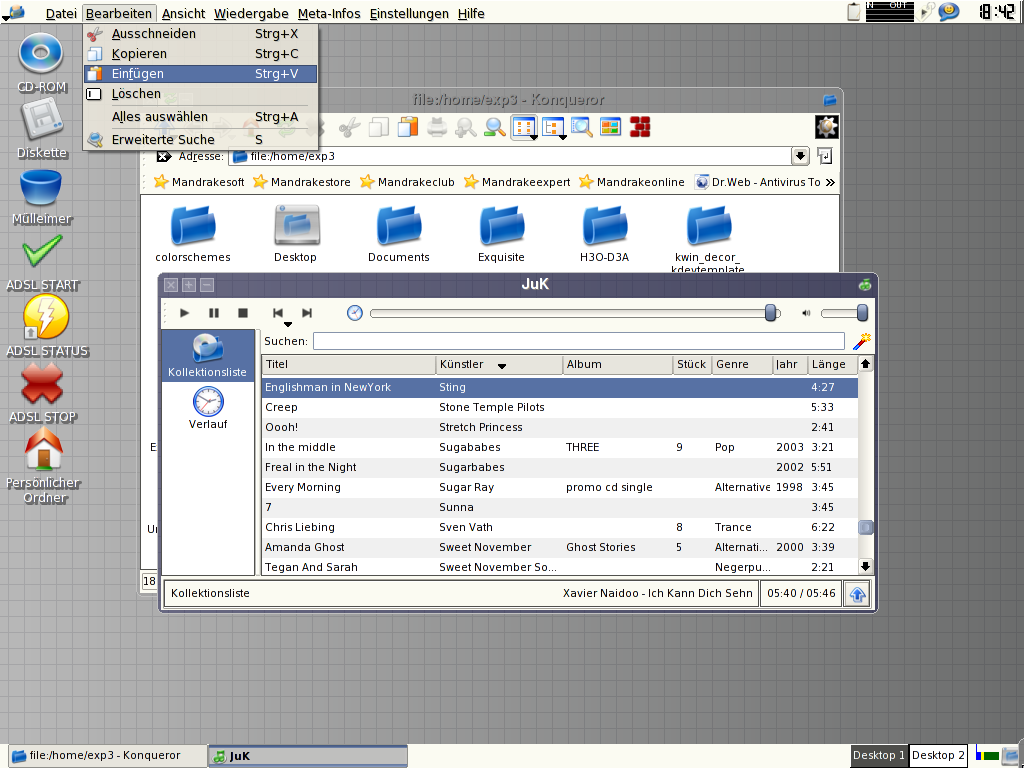Open the Mülleimer trash icon
Image resolution: width=1024 pixels, height=768 pixels.
click(x=41, y=197)
